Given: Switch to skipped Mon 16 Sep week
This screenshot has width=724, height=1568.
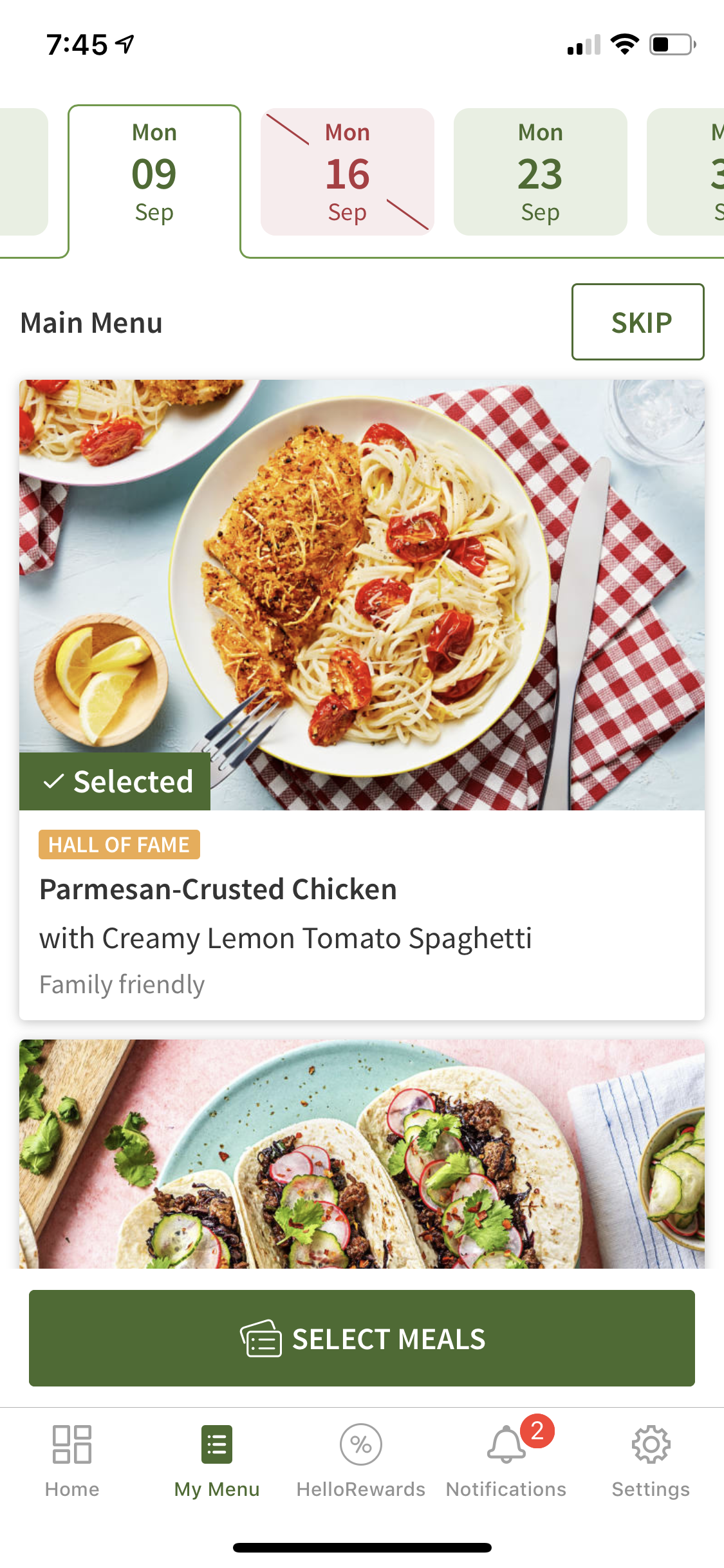Looking at the screenshot, I should coord(348,173).
